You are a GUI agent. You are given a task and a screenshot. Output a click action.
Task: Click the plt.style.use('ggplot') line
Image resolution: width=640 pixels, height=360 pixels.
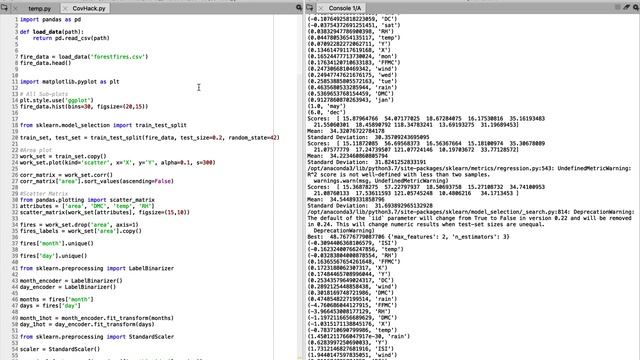click(x=57, y=100)
